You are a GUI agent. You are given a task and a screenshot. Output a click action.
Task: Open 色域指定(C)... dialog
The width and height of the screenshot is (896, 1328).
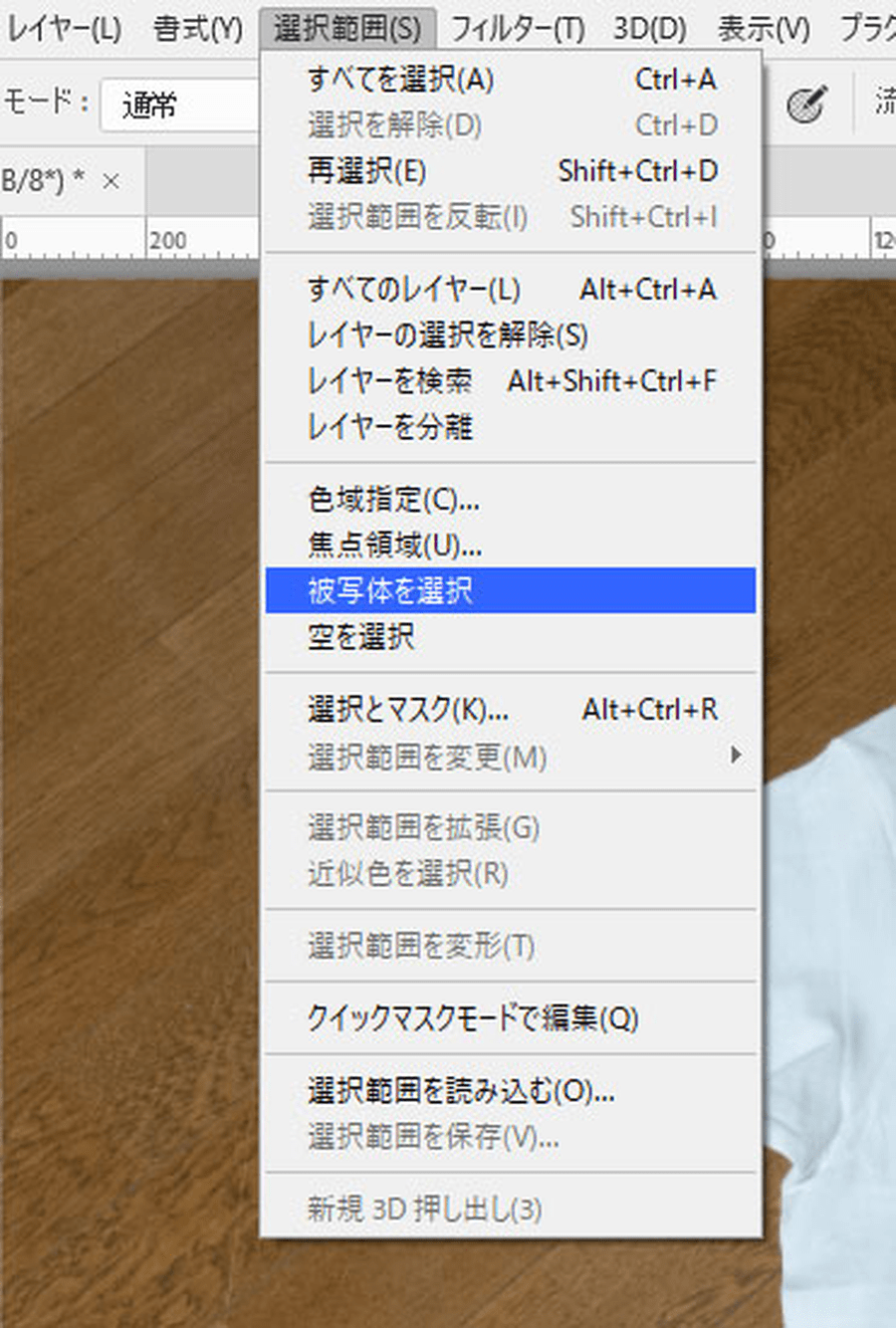point(511,500)
